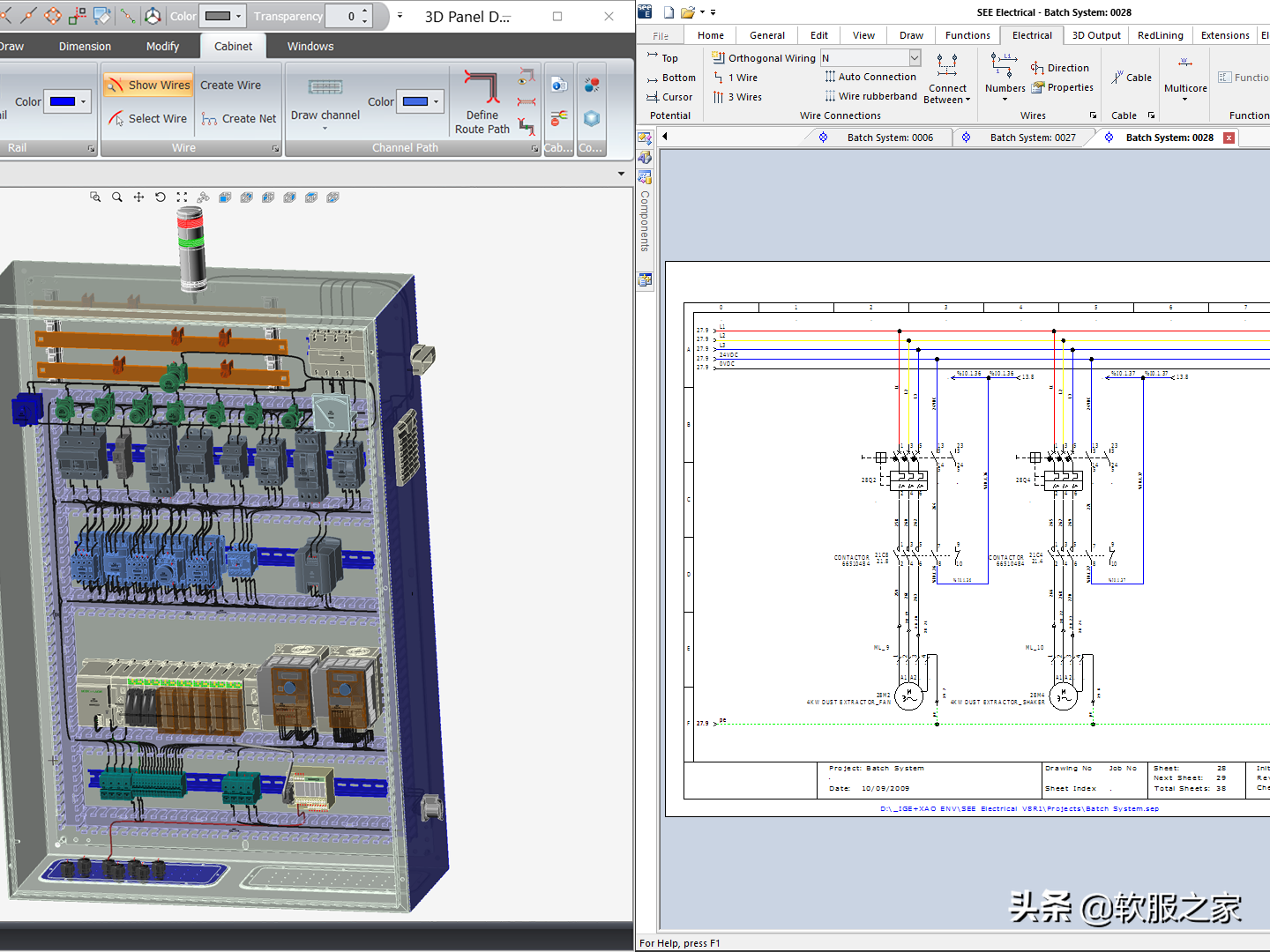Expand the wire type combo box showing N

click(x=915, y=58)
